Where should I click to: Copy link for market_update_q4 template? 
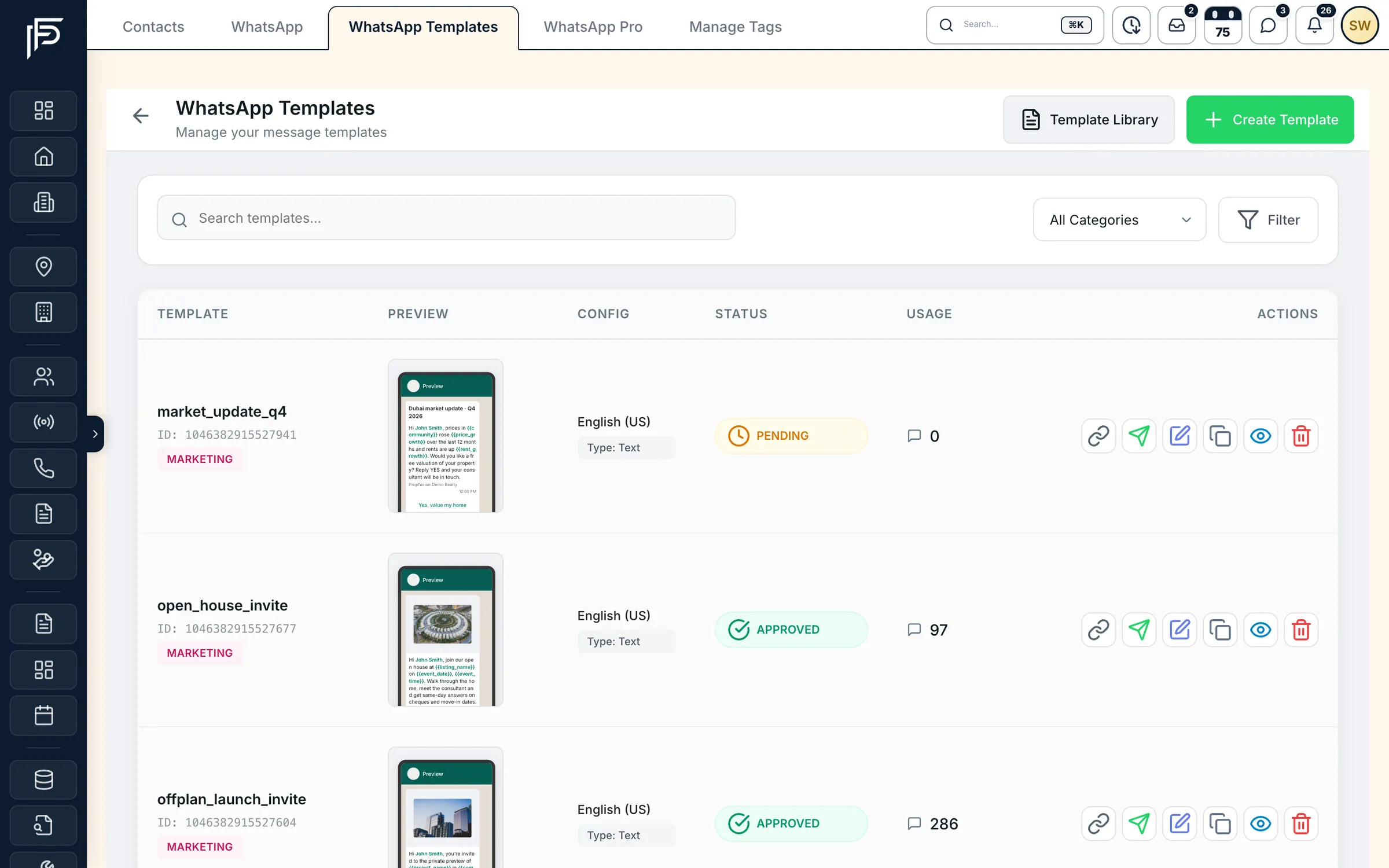click(x=1098, y=436)
